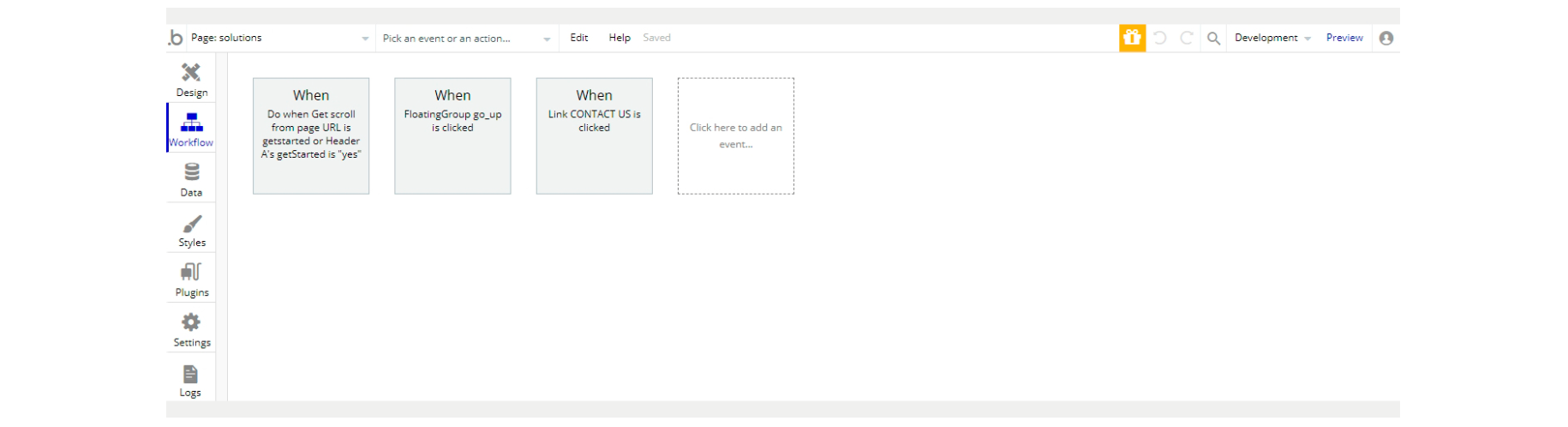
Task: Click the undo arrow icon
Action: pos(1160,38)
